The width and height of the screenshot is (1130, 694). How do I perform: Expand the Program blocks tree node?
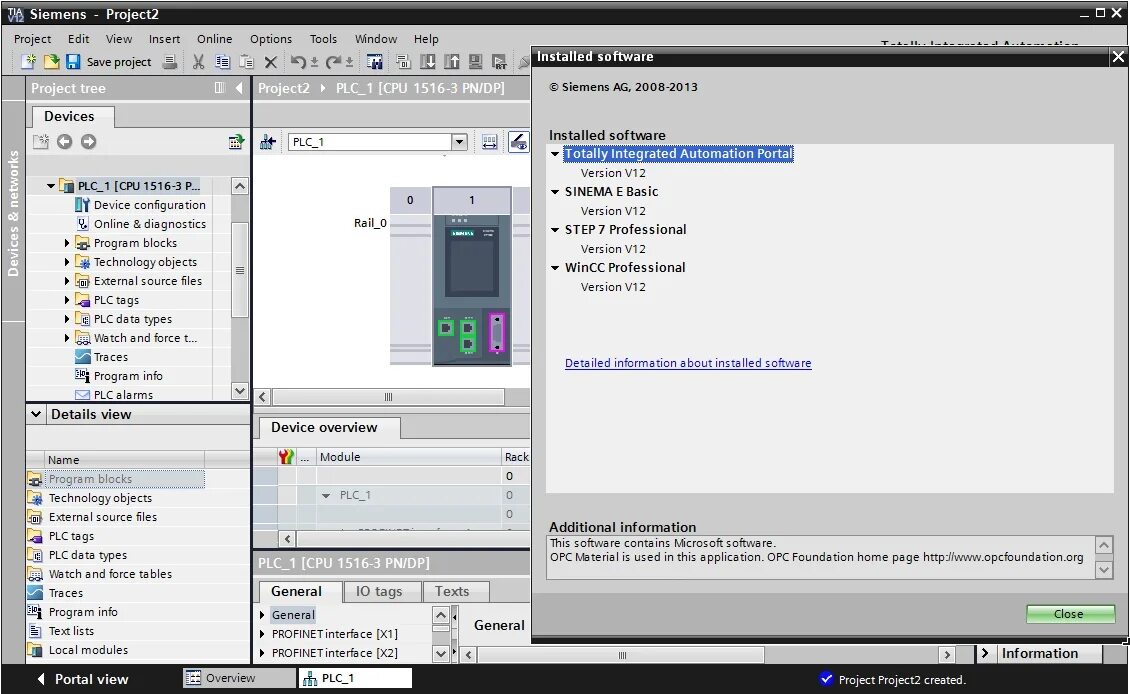coord(67,243)
